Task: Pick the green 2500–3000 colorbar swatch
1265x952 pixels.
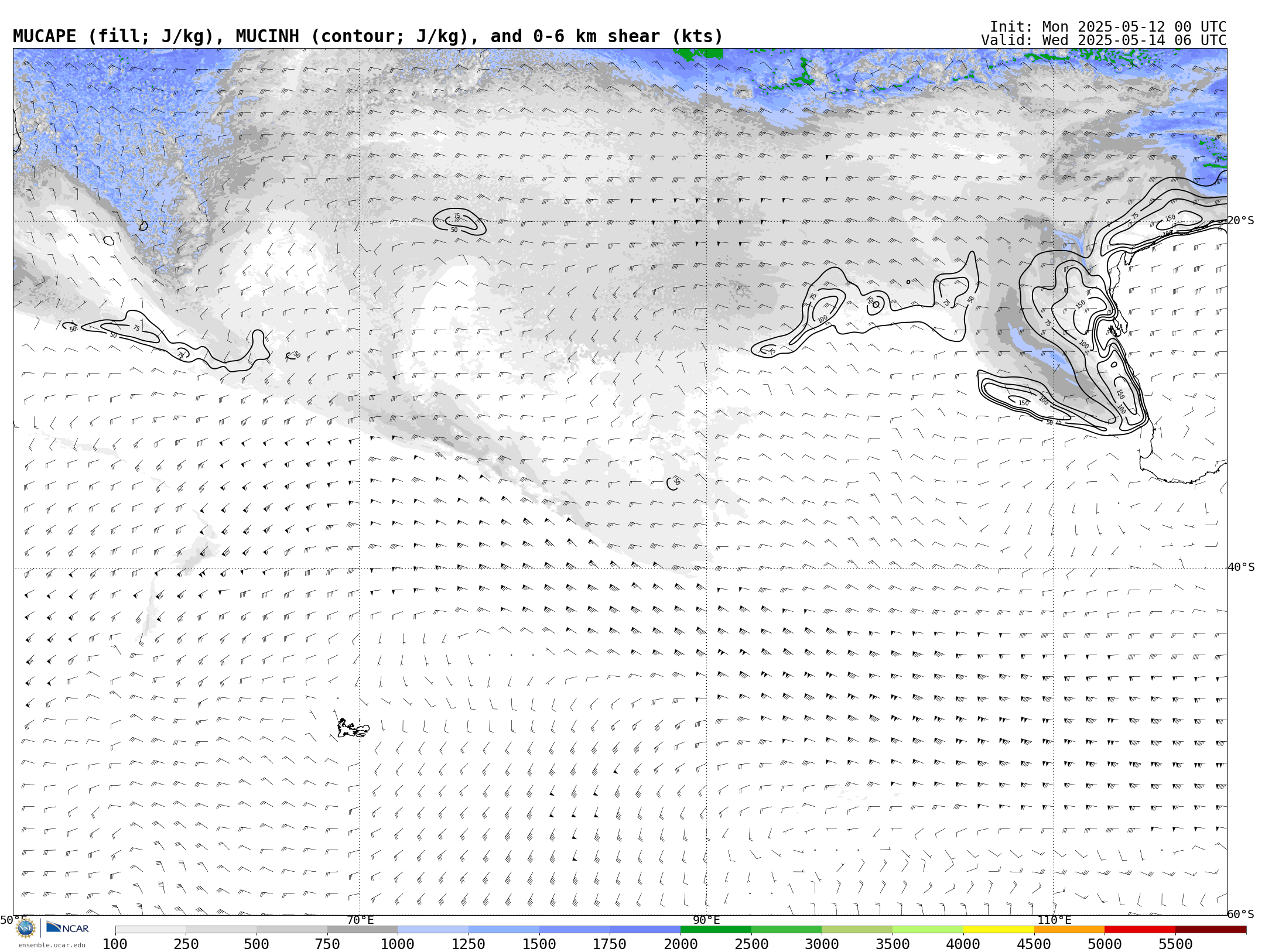Action: 787,930
